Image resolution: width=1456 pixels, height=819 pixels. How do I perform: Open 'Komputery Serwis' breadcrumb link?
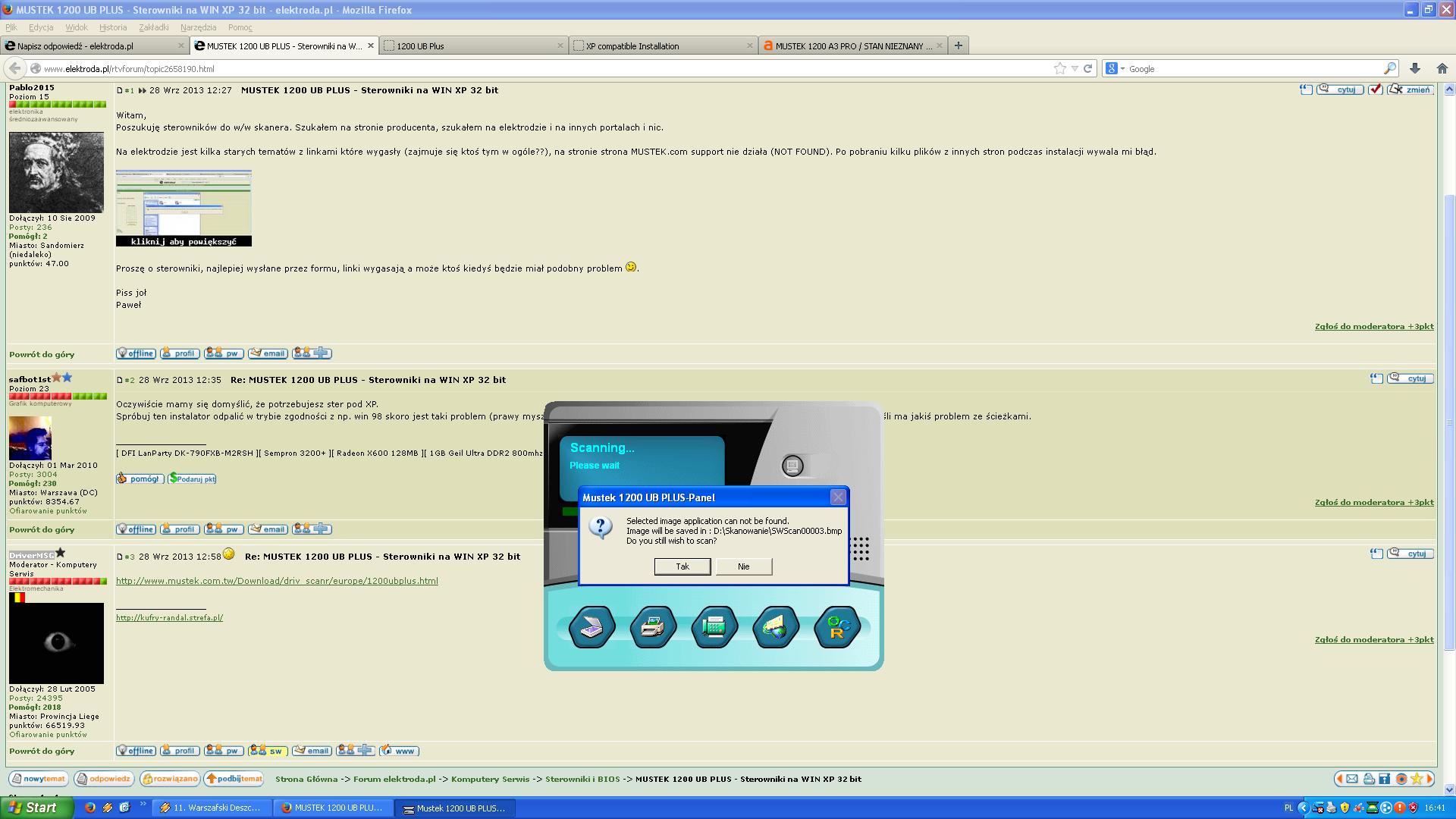click(x=490, y=779)
